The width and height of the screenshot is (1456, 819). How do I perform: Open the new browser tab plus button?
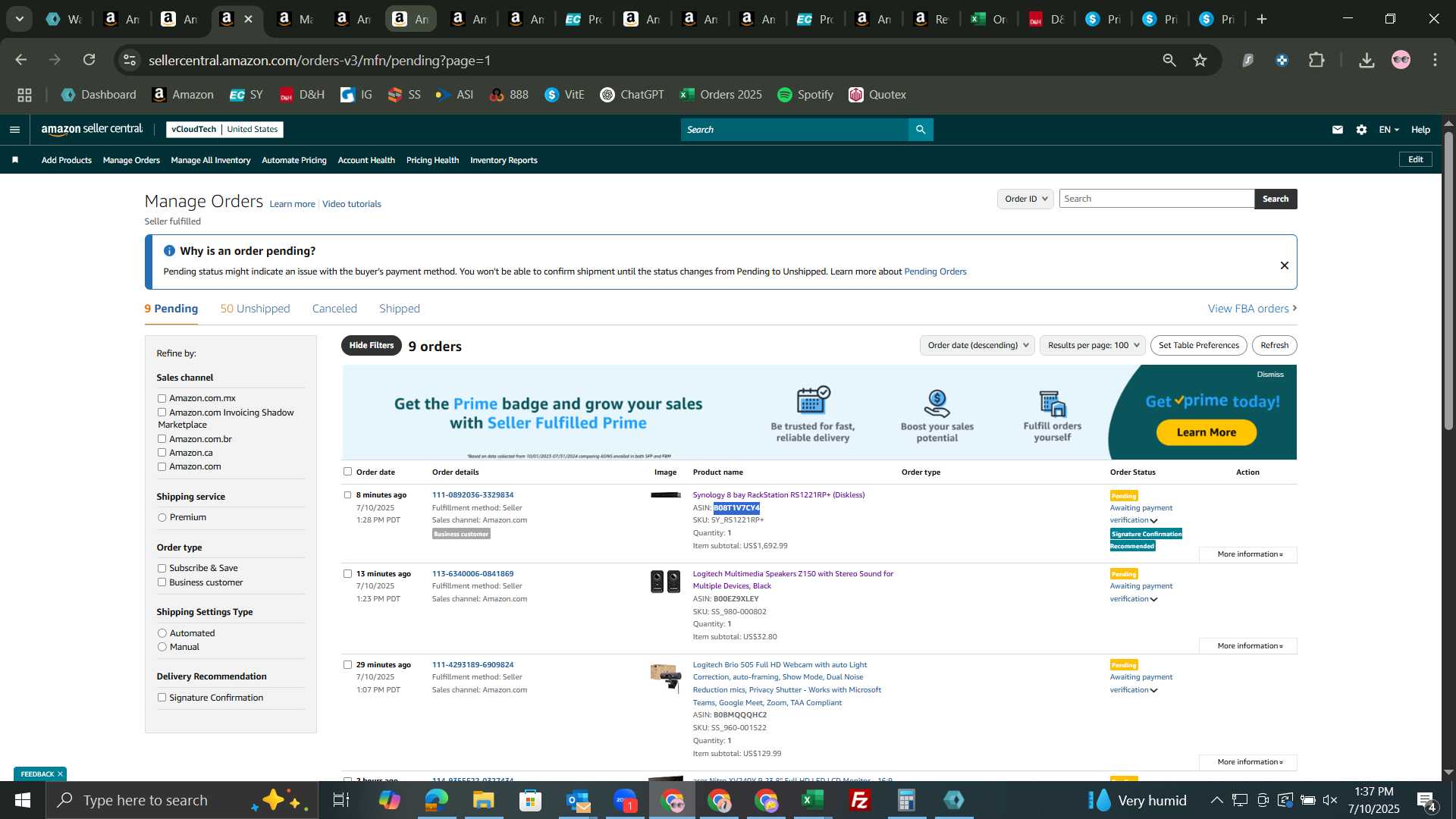(x=1262, y=19)
